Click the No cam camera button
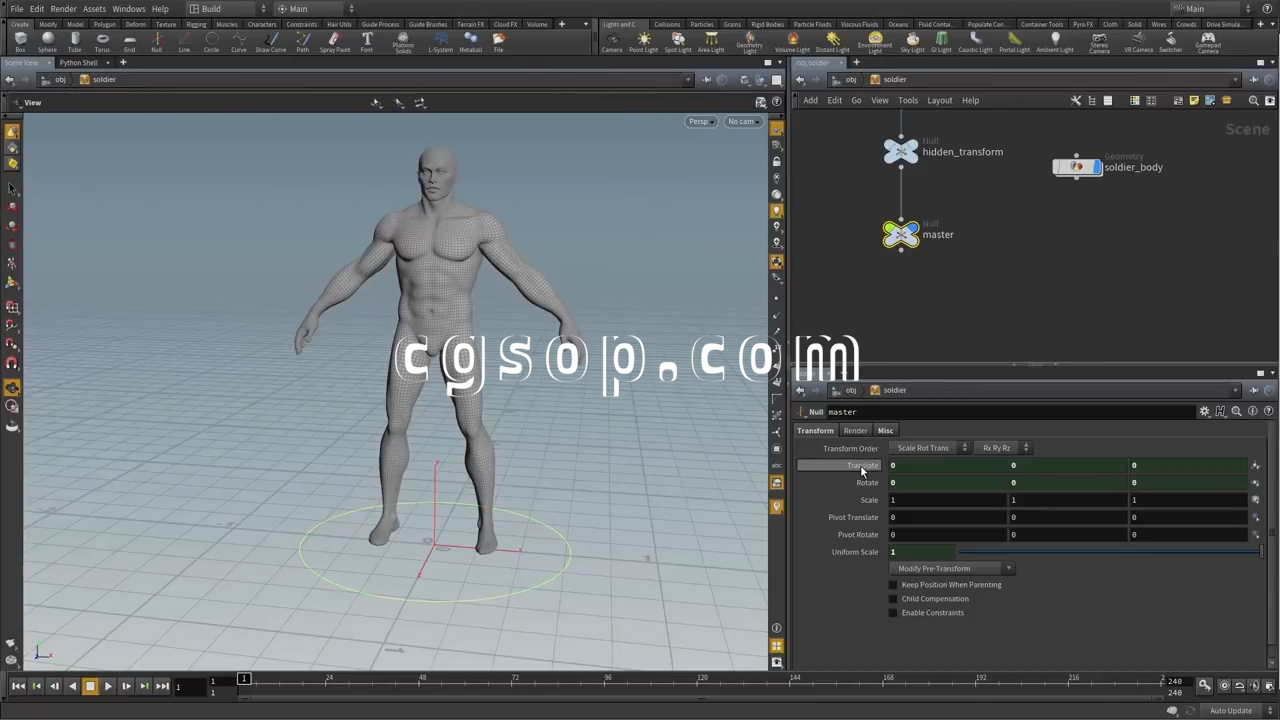1280x720 pixels. 743,122
